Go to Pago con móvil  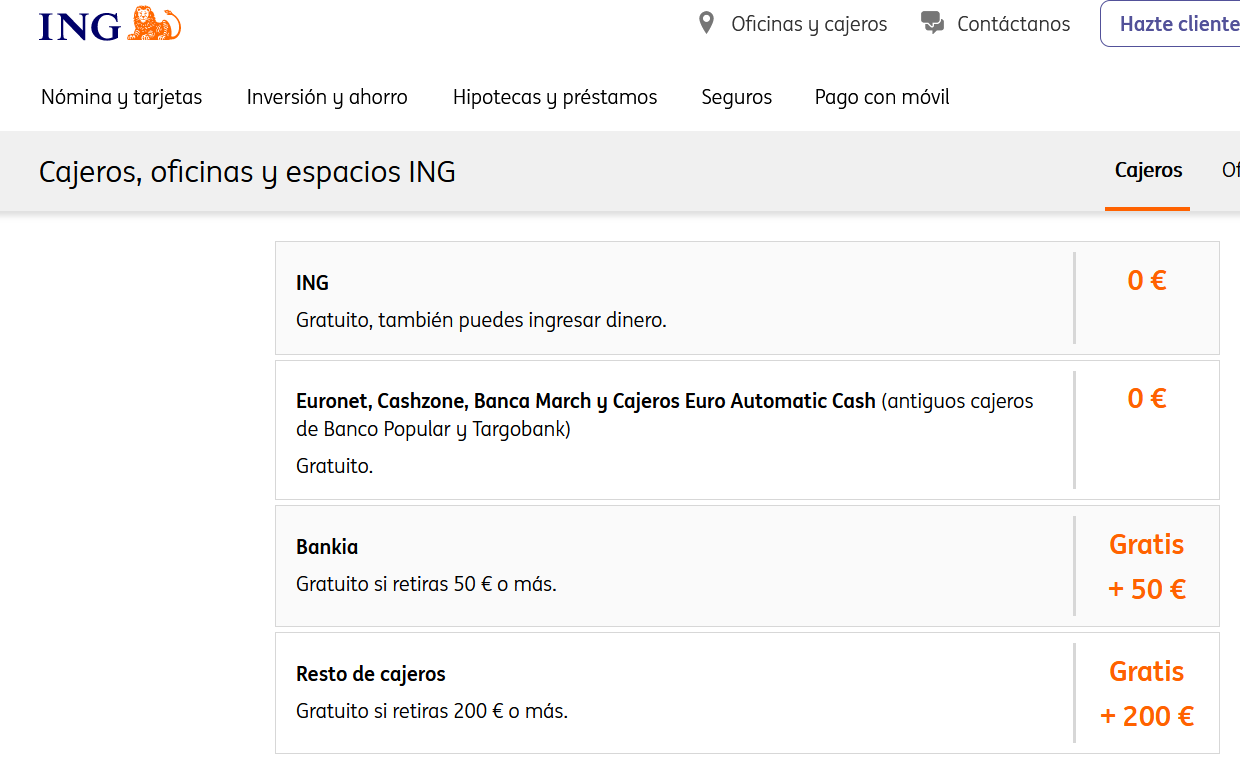pos(882,97)
